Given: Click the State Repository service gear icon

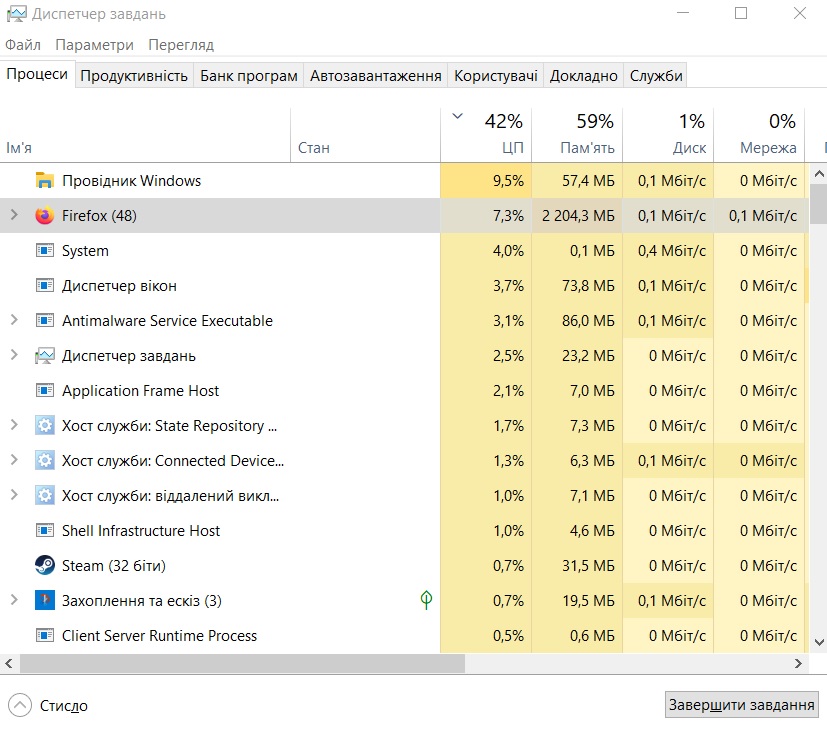Looking at the screenshot, I should 45,426.
